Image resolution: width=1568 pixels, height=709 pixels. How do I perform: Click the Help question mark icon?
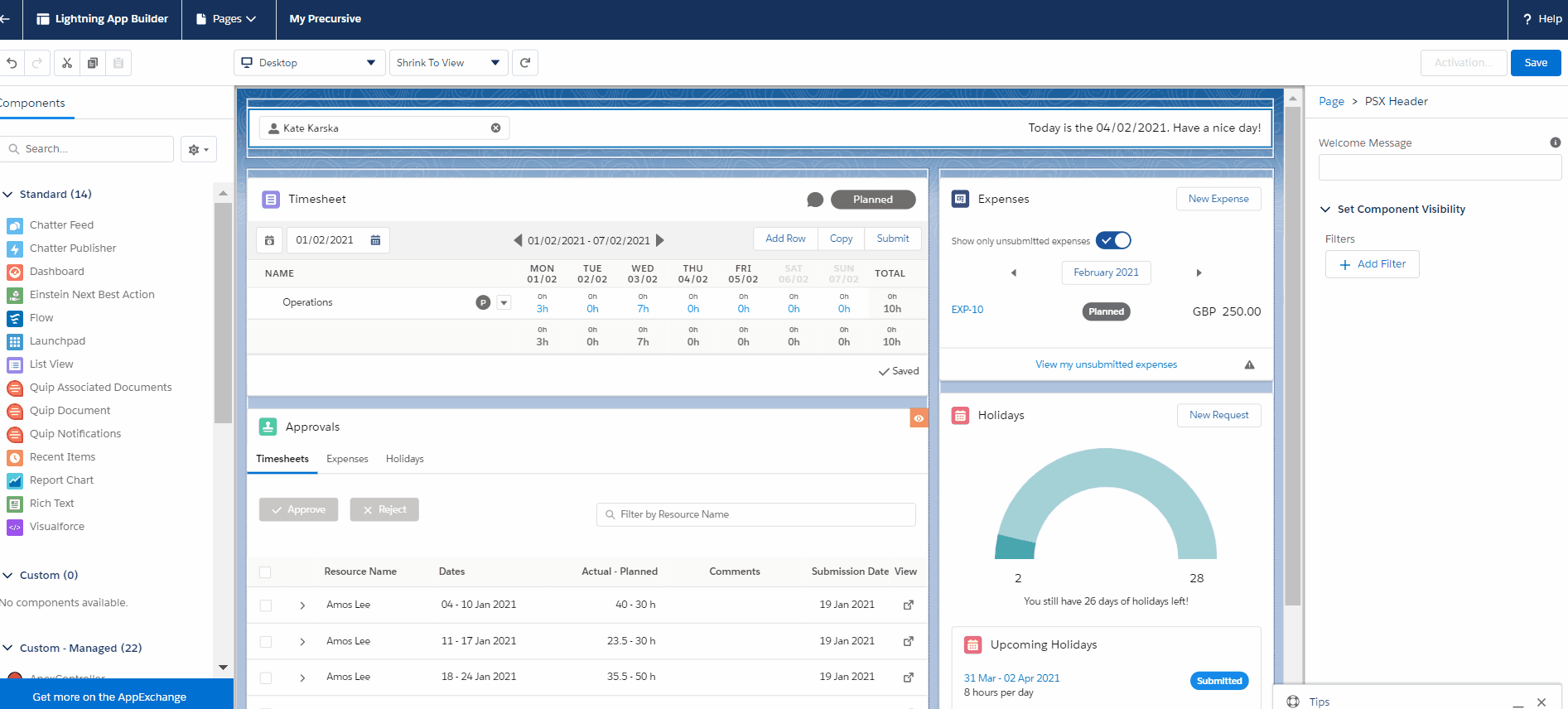point(1527,19)
